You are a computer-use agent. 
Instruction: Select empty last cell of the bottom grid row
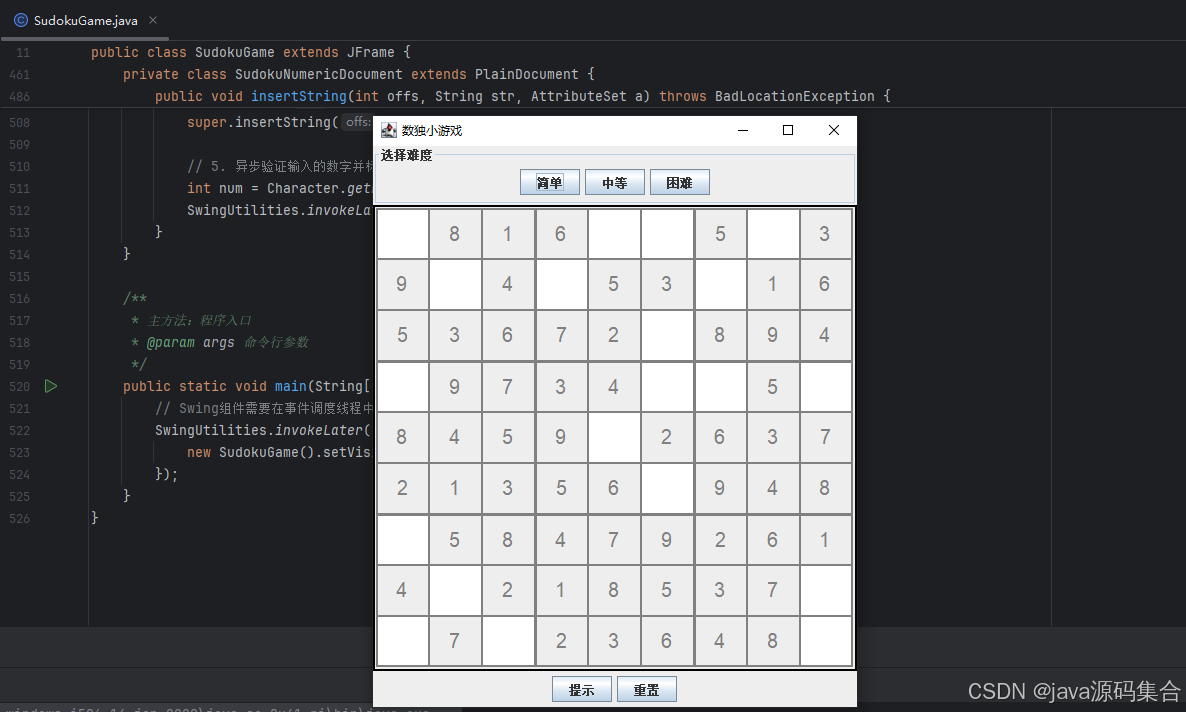click(826, 641)
